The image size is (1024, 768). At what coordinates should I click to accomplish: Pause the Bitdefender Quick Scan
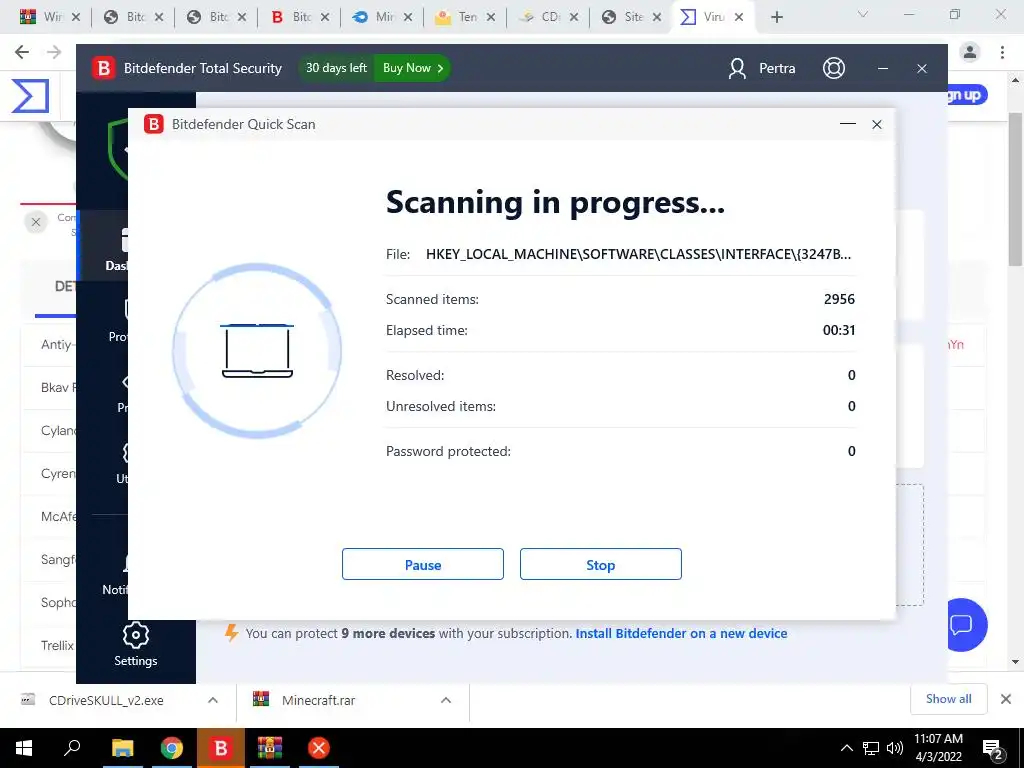423,564
